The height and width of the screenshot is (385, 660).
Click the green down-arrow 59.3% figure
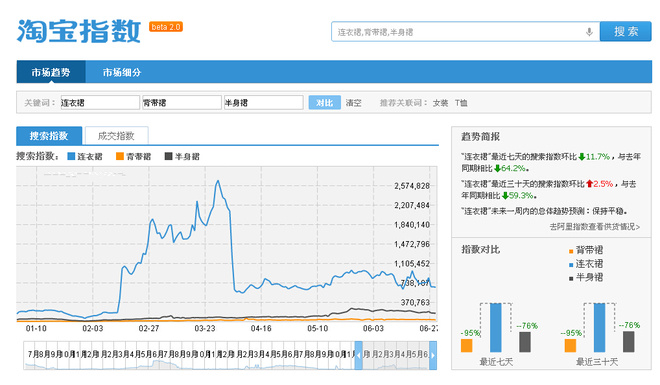tap(518, 196)
